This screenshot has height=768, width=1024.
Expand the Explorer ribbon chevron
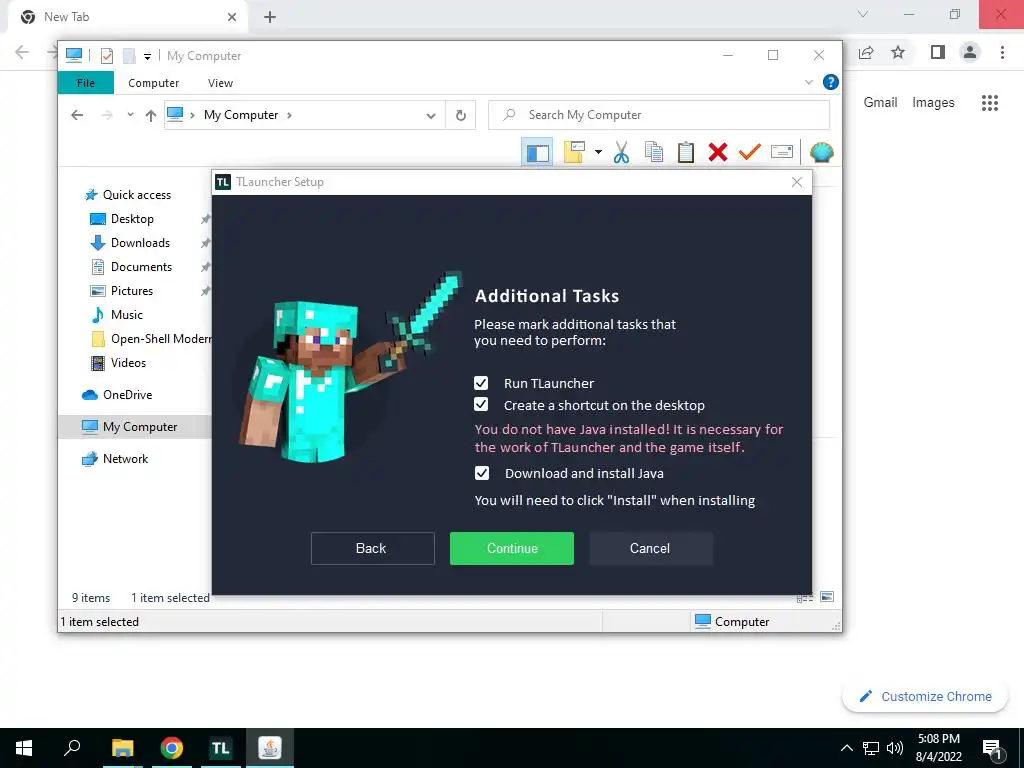click(808, 82)
